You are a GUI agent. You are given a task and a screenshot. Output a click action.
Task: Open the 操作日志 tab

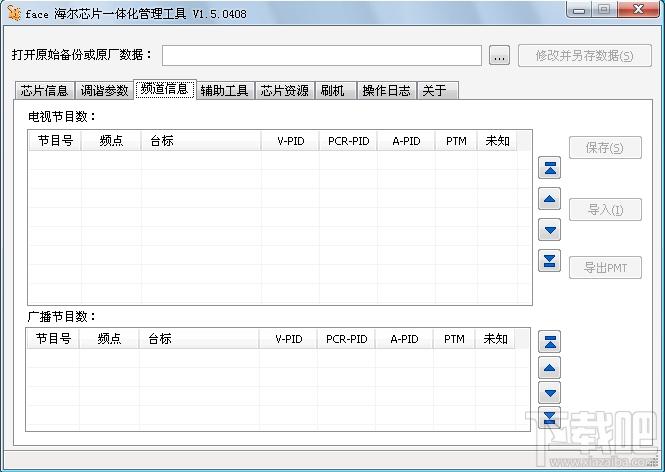(x=387, y=90)
